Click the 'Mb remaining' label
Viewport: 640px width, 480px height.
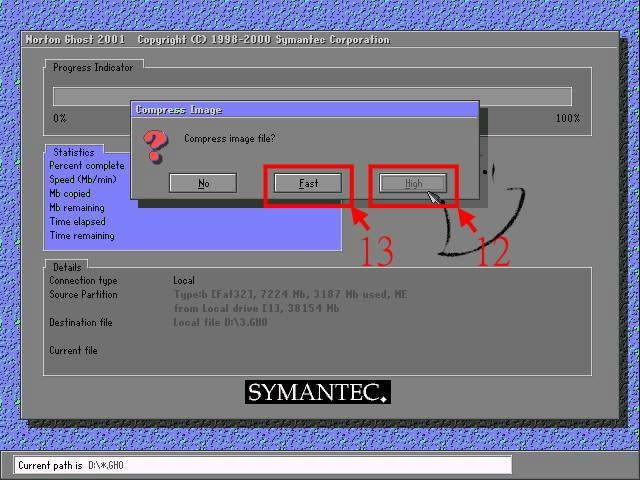pos(77,208)
